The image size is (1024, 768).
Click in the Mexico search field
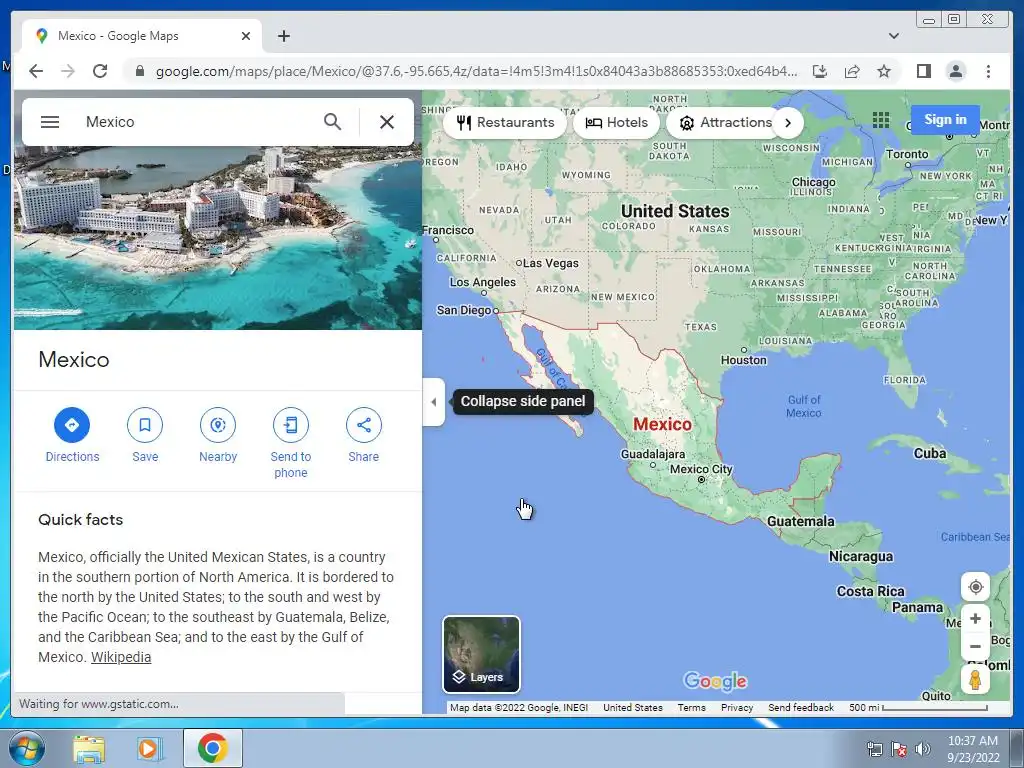[x=196, y=122]
